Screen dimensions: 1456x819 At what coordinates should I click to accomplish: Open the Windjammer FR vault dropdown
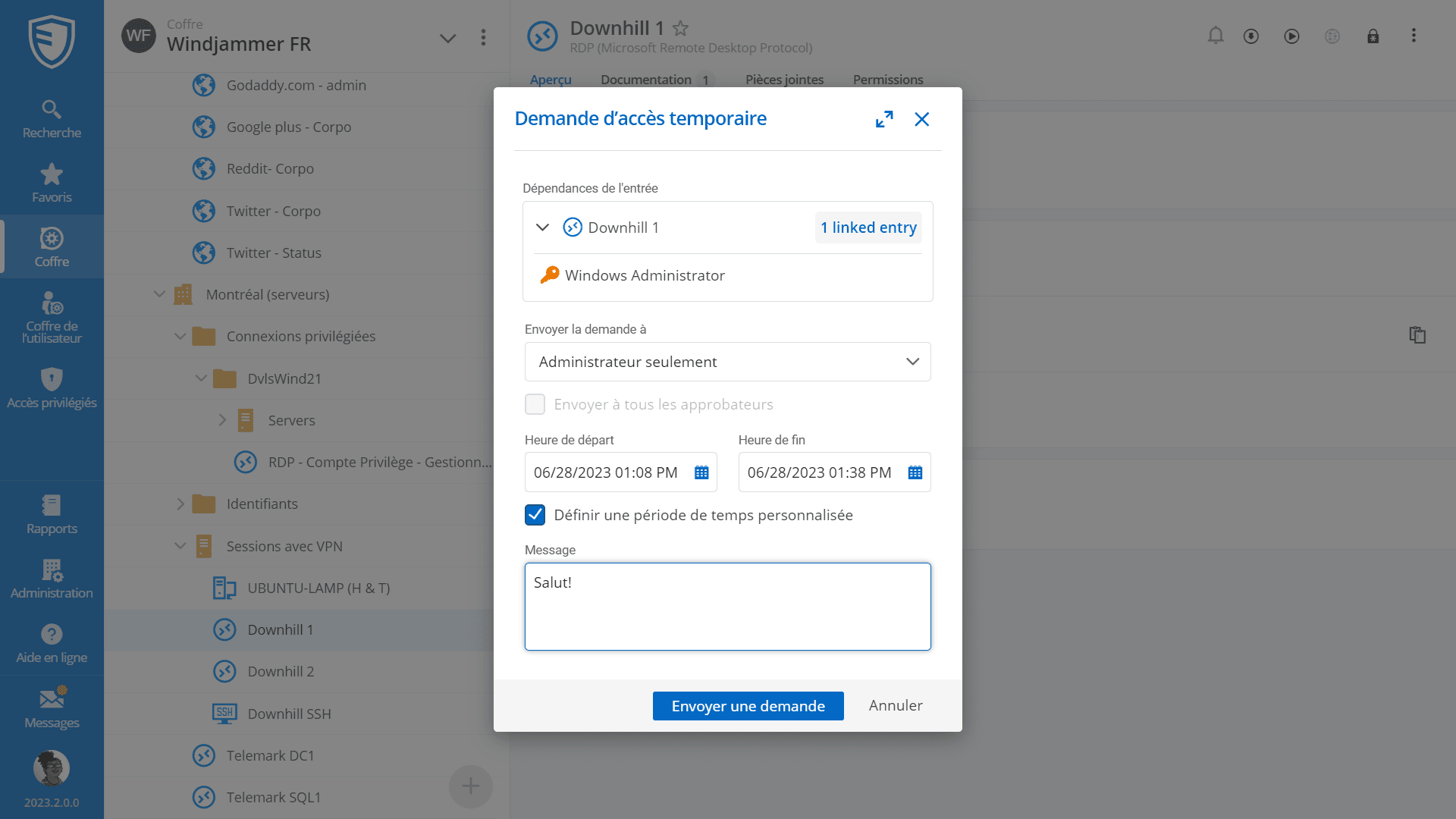pos(447,38)
